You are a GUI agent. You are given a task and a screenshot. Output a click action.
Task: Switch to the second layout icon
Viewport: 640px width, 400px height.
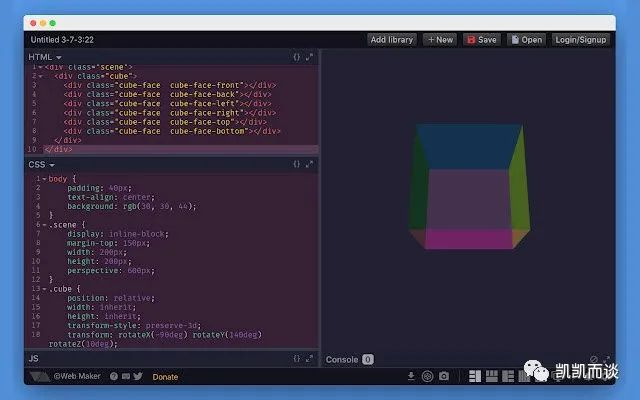click(x=491, y=376)
